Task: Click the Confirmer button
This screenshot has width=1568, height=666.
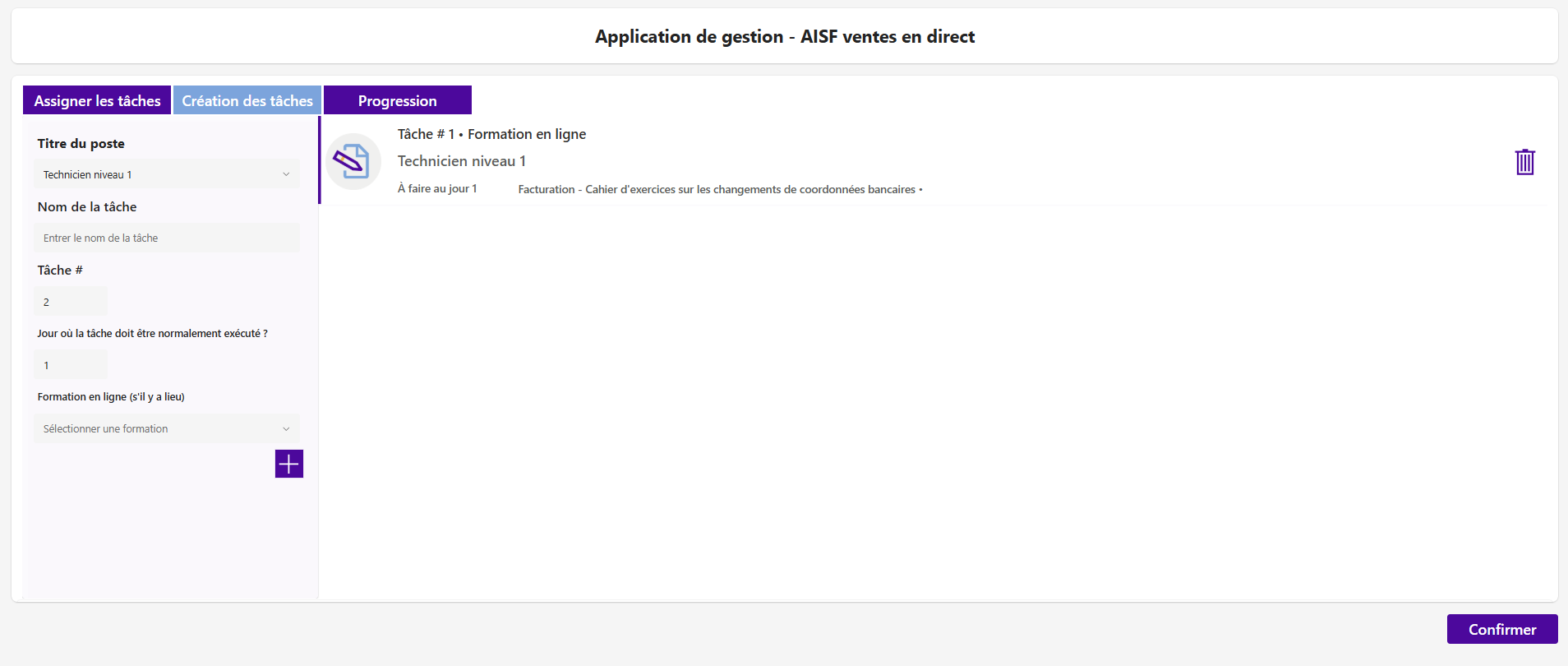Action: 1502,629
